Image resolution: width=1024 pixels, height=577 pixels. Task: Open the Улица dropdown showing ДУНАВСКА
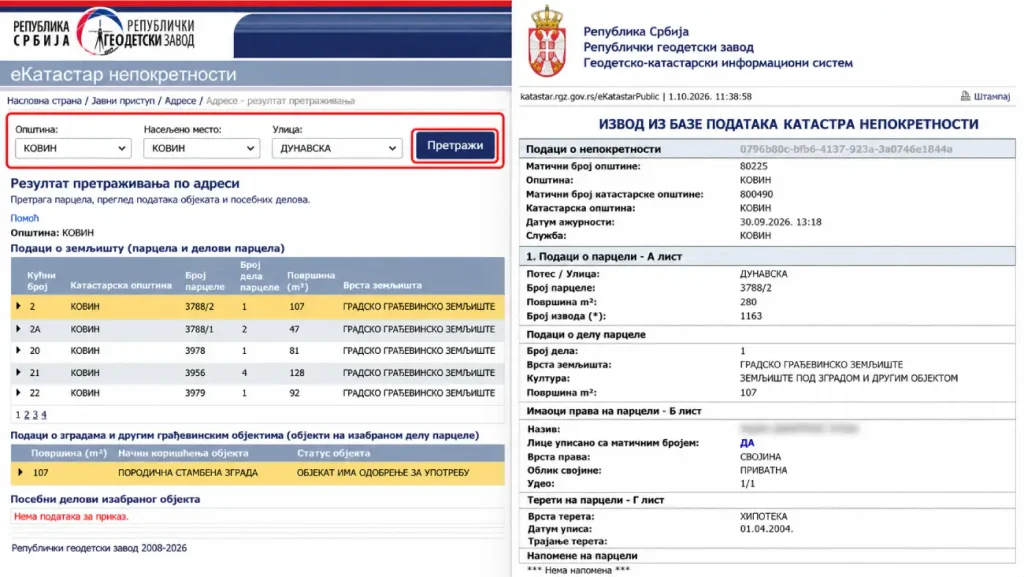point(337,148)
